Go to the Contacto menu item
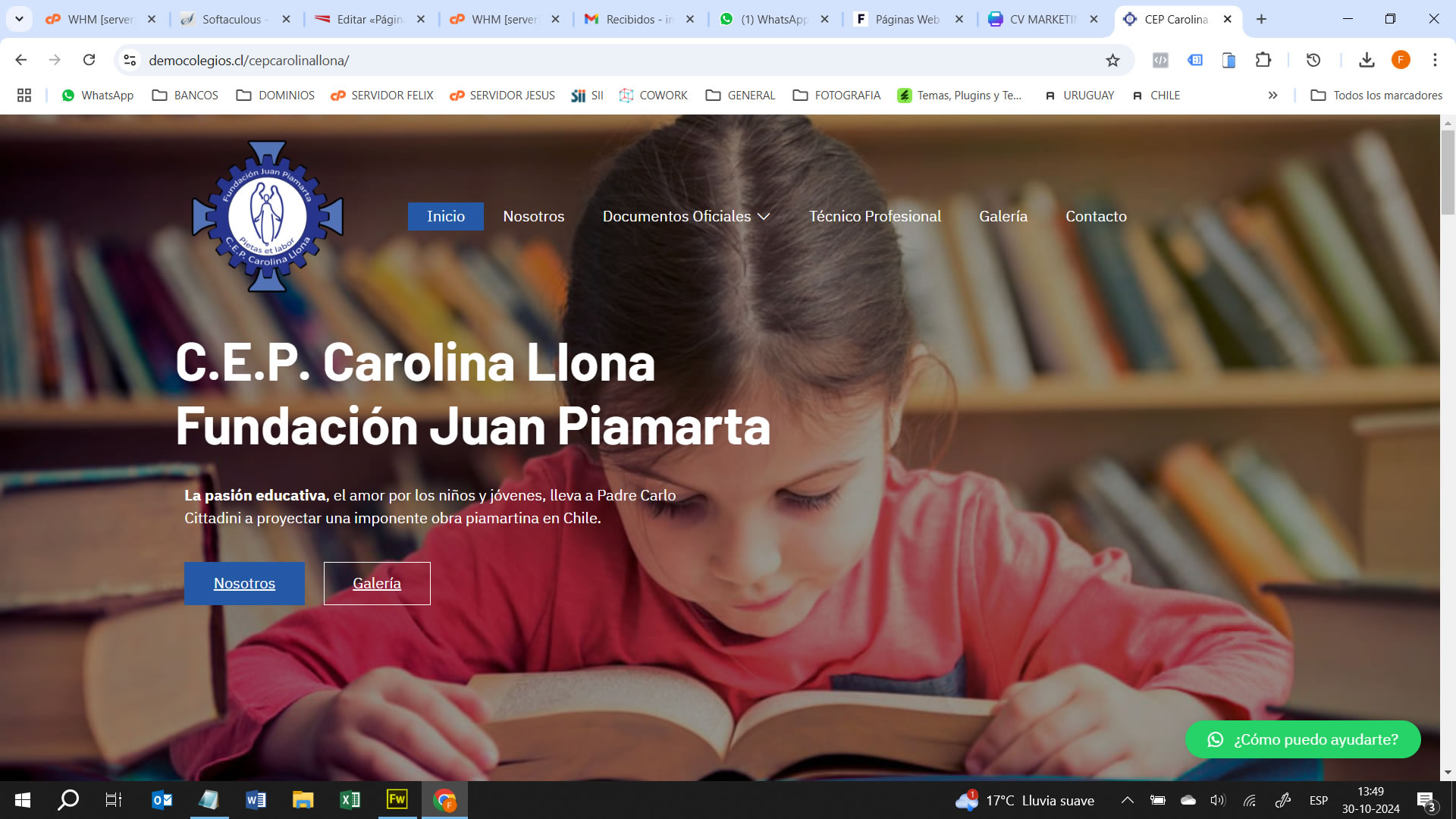This screenshot has width=1456, height=819. click(x=1096, y=217)
